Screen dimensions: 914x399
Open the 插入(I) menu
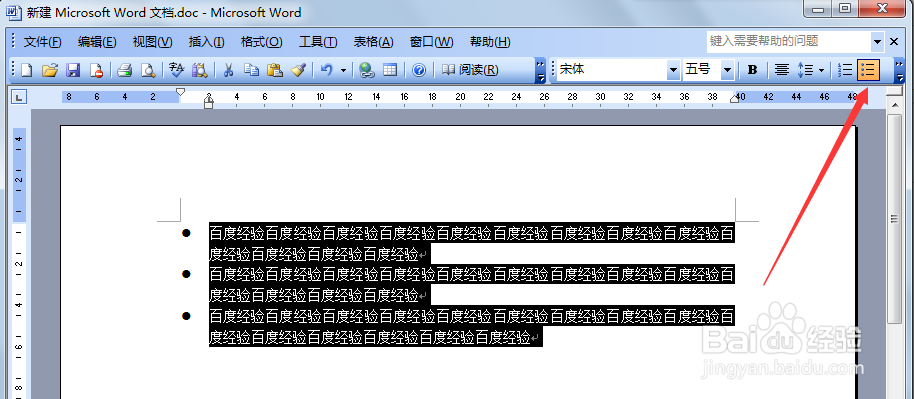[206, 42]
